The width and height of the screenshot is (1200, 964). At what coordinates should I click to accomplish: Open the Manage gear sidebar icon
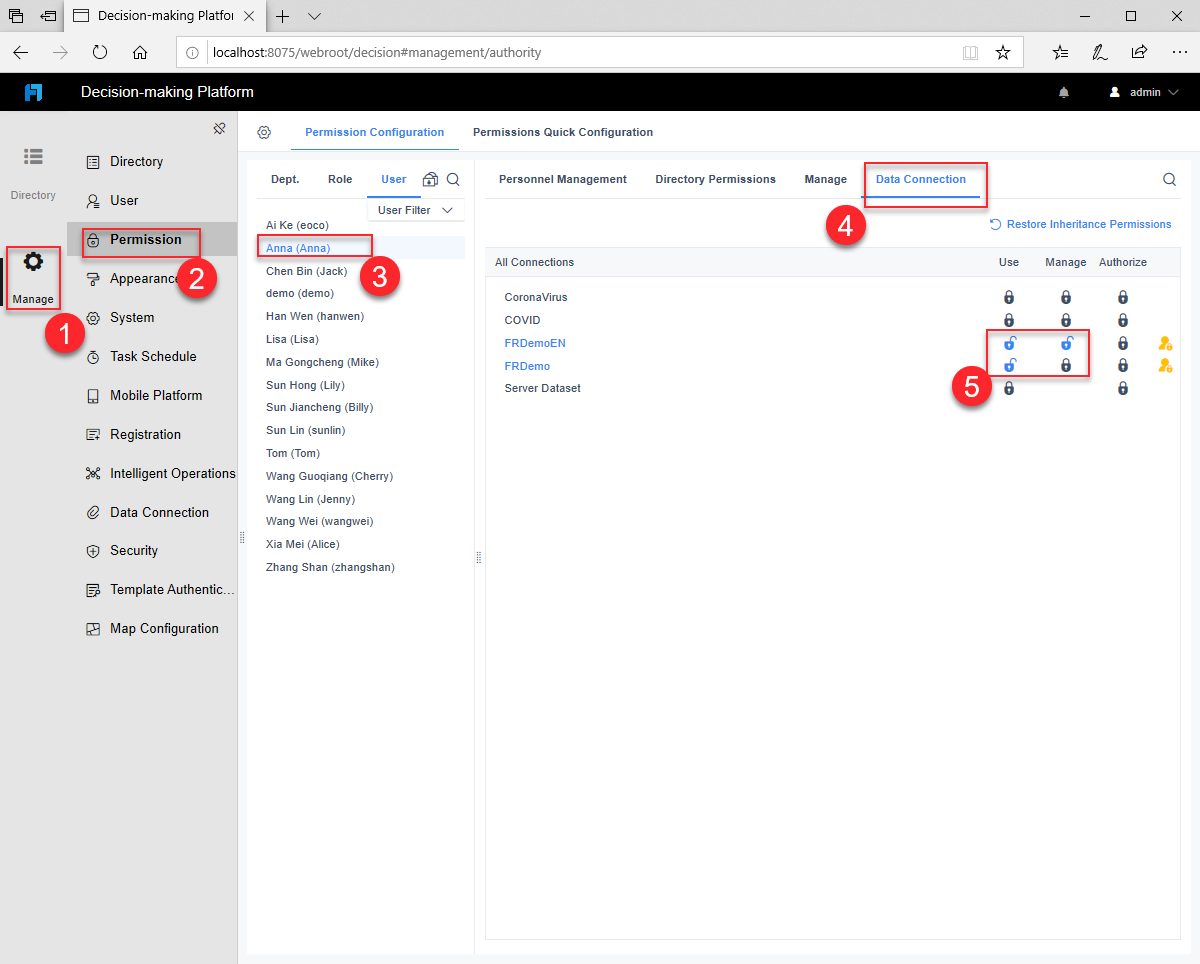coord(33,263)
